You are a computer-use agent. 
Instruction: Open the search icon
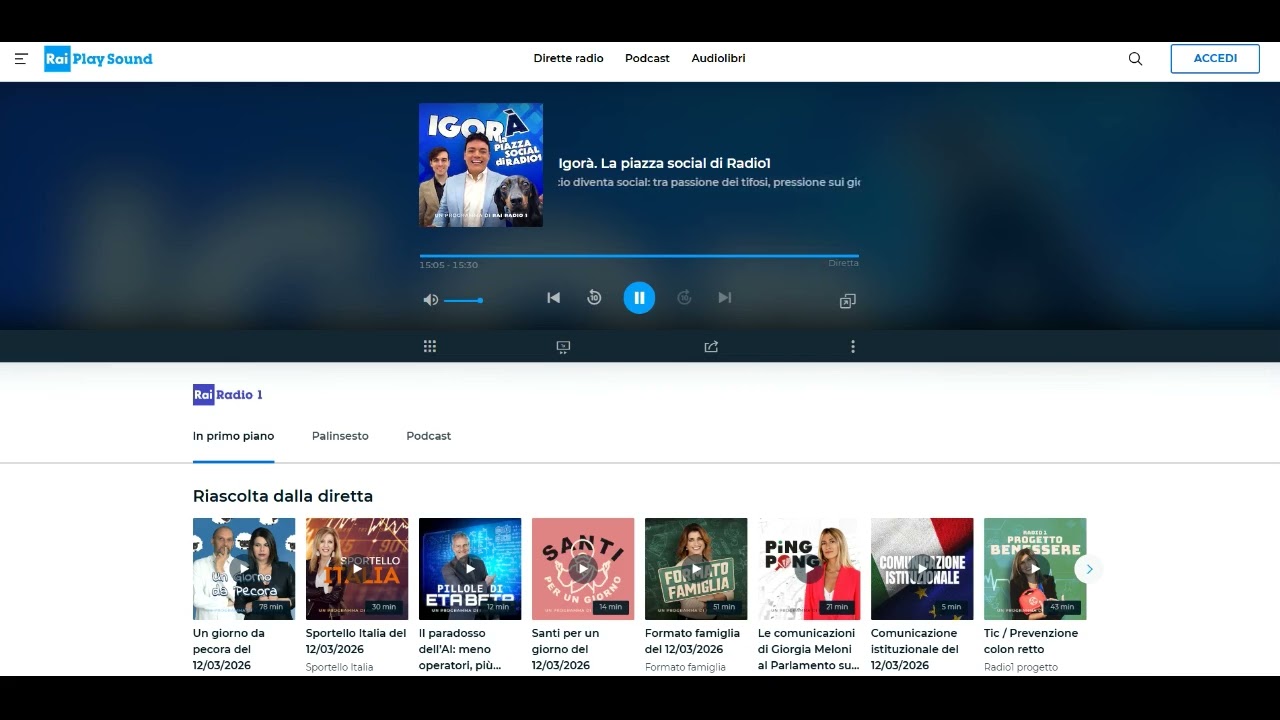1135,59
